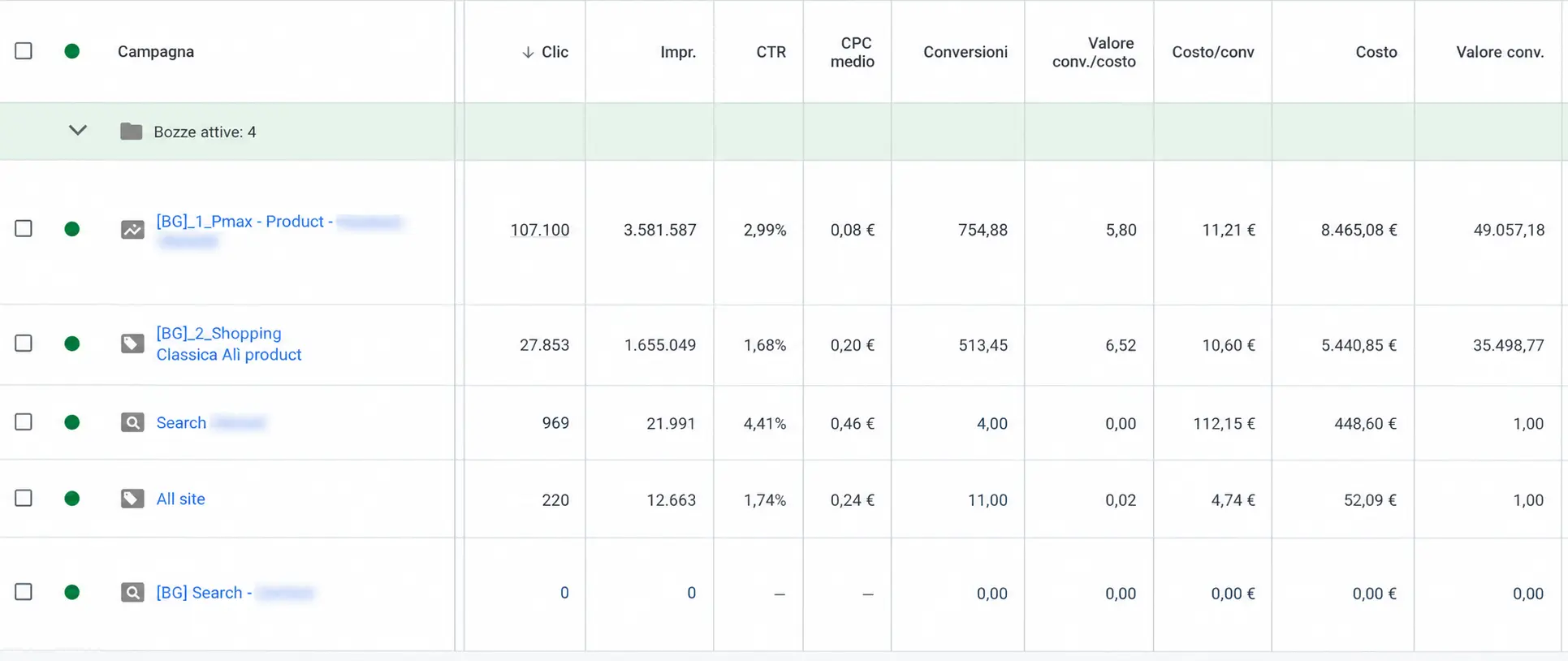1568x661 pixels.
Task: Click the blue 0 impressions value for [BG] Search
Action: tap(691, 593)
